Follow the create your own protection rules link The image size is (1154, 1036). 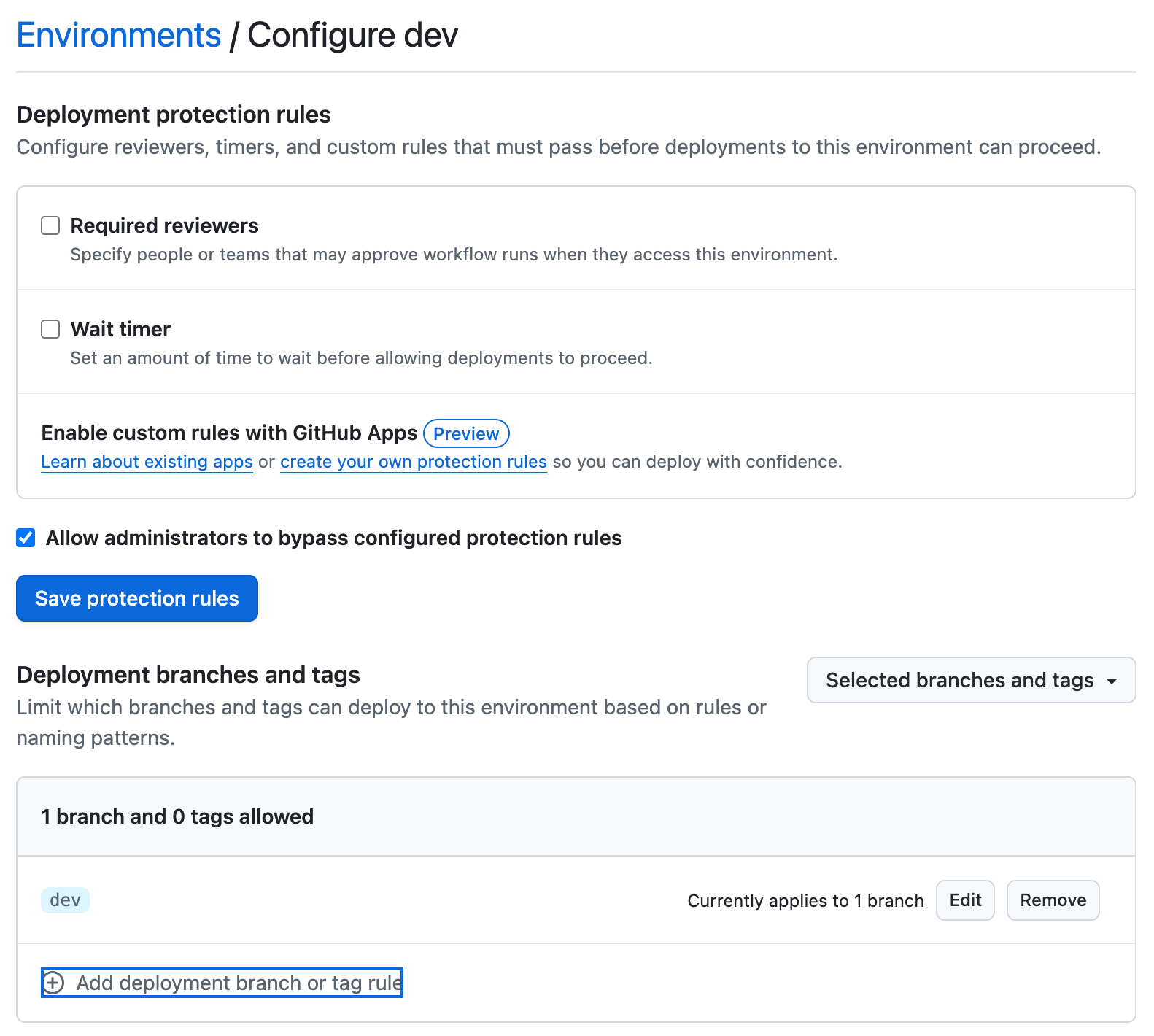tap(413, 462)
